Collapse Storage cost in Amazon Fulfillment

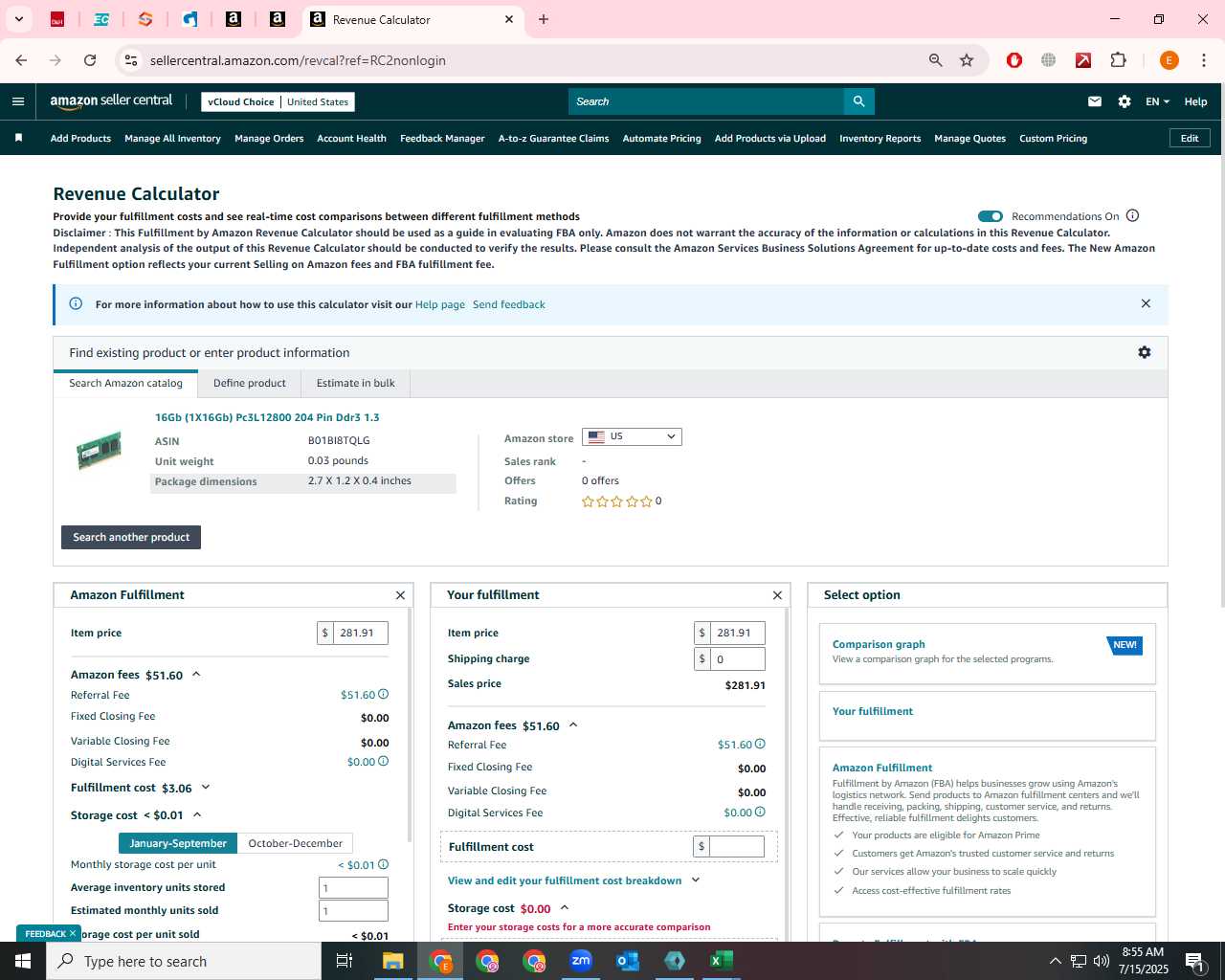[197, 814]
